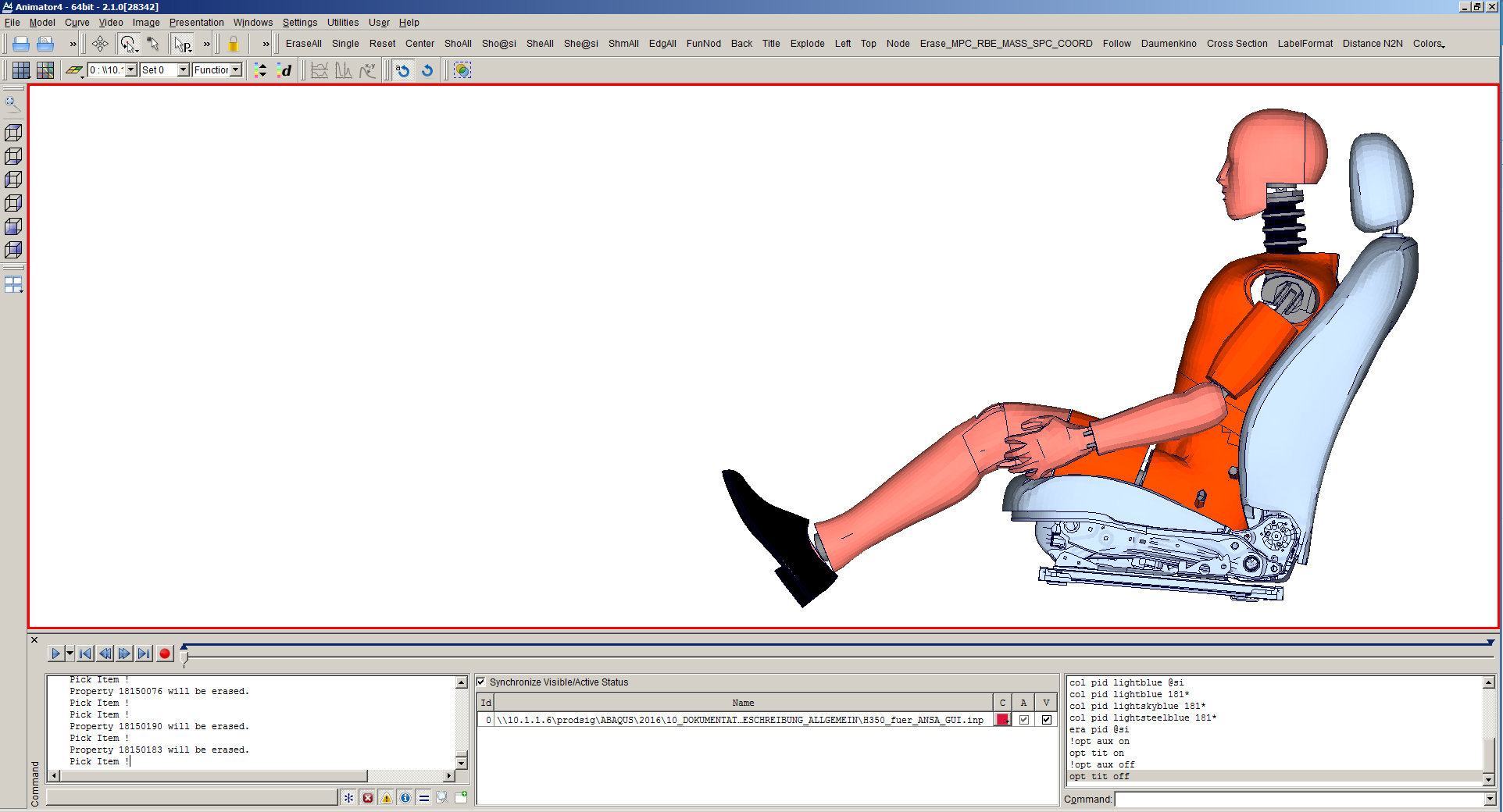Click the Cross Section button
Screen dimensions: 1503x812
point(1237,44)
